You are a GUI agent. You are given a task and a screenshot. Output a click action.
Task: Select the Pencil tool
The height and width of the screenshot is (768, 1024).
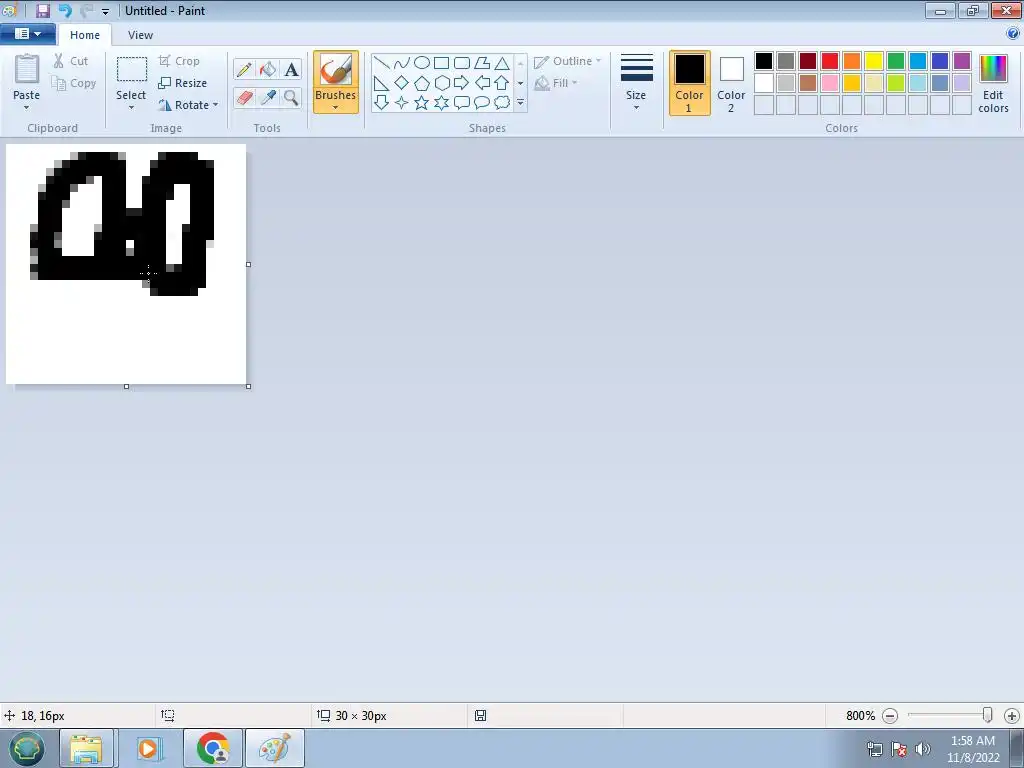(244, 69)
